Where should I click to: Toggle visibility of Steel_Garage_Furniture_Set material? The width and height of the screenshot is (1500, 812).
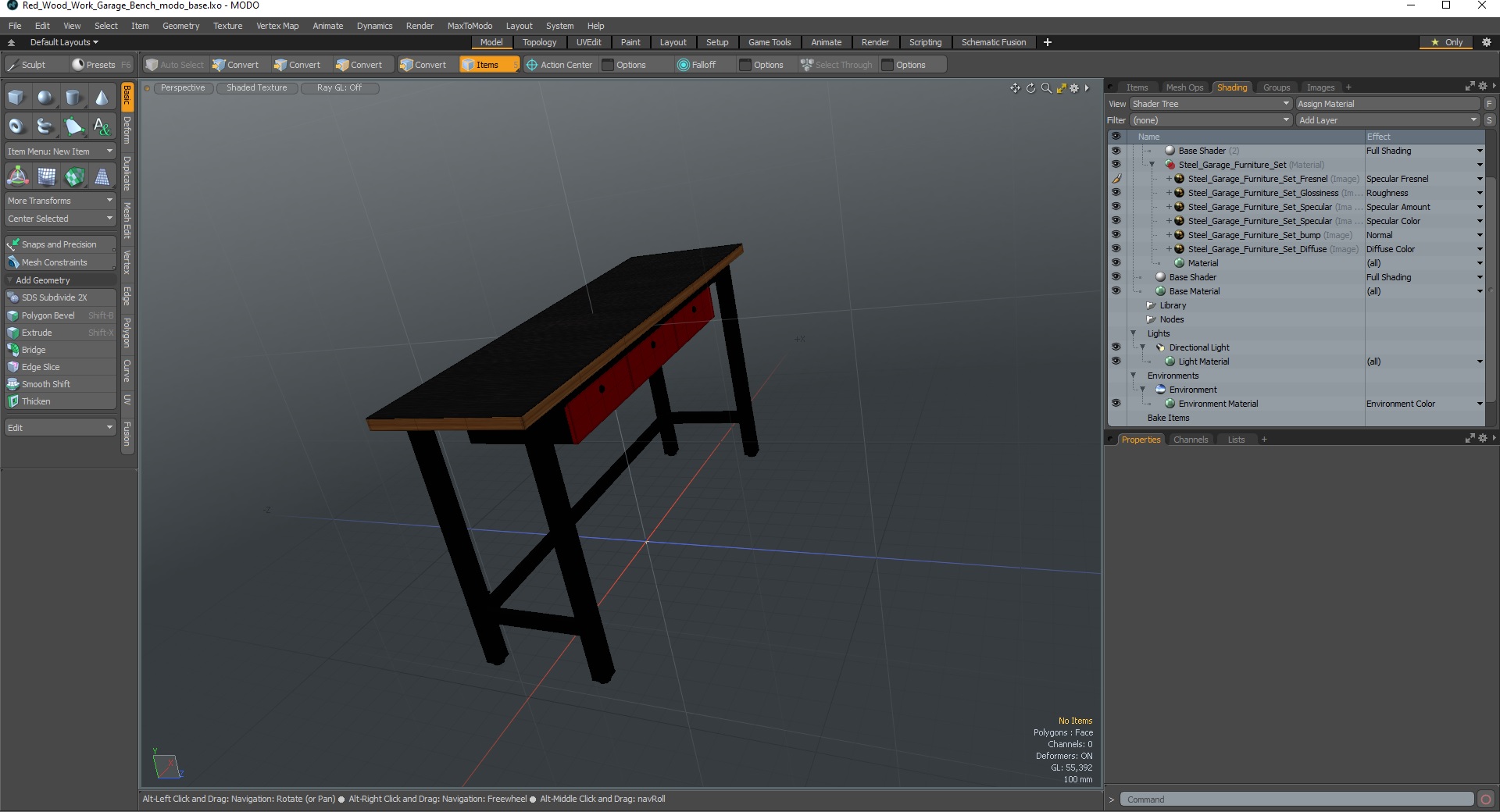pyautogui.click(x=1116, y=165)
